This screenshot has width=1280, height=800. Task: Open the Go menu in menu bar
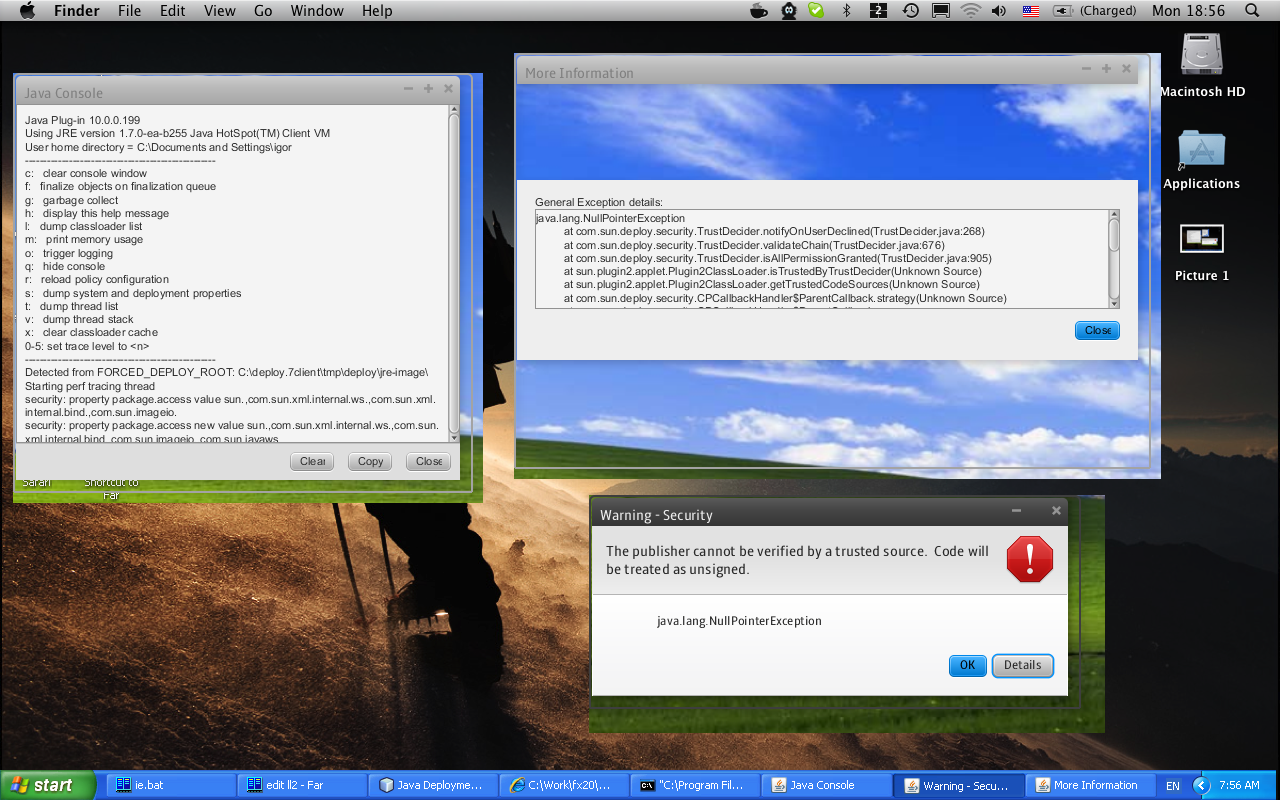tap(263, 11)
